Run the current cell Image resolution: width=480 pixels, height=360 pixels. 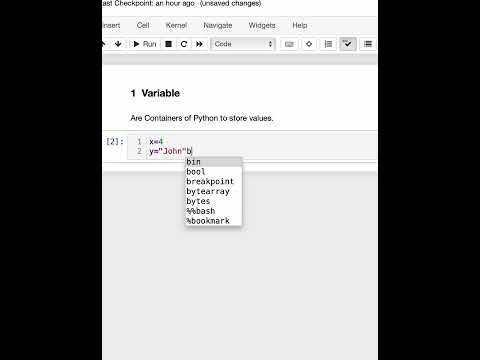tap(145, 44)
